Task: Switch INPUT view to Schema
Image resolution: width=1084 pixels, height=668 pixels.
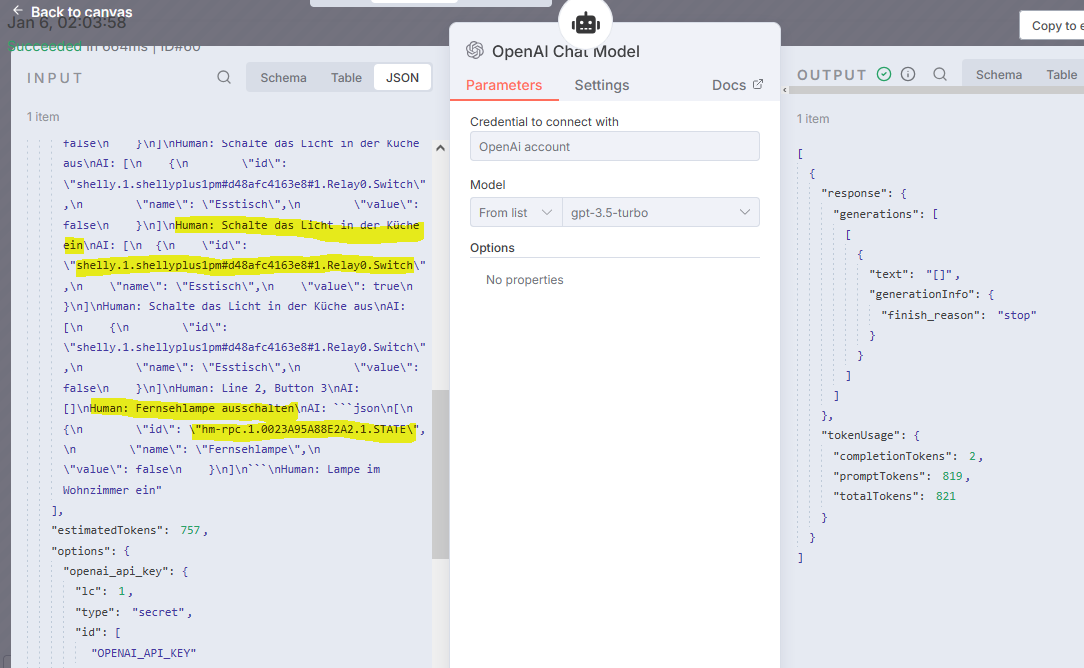Action: click(283, 77)
